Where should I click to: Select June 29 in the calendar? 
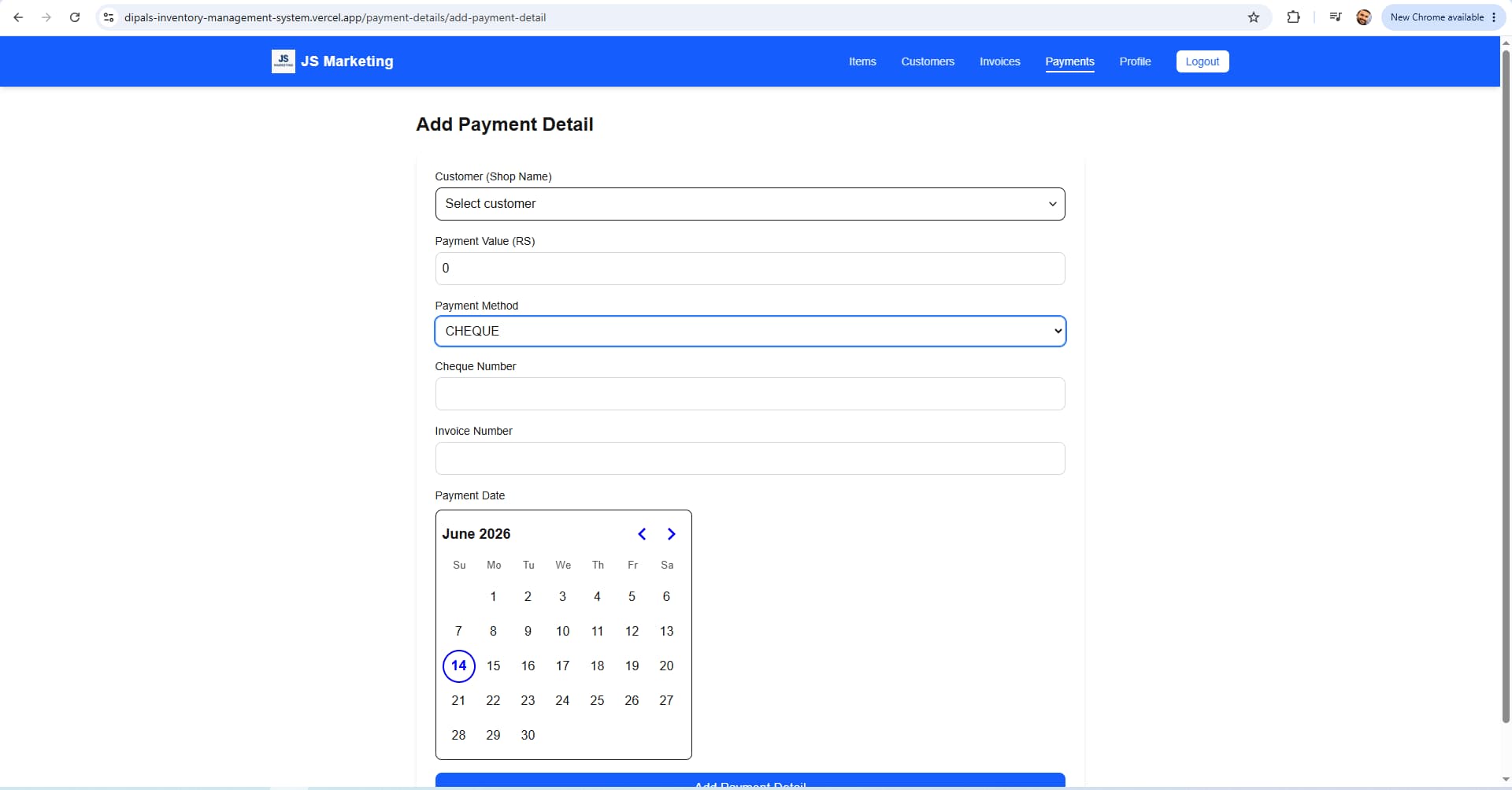(493, 736)
